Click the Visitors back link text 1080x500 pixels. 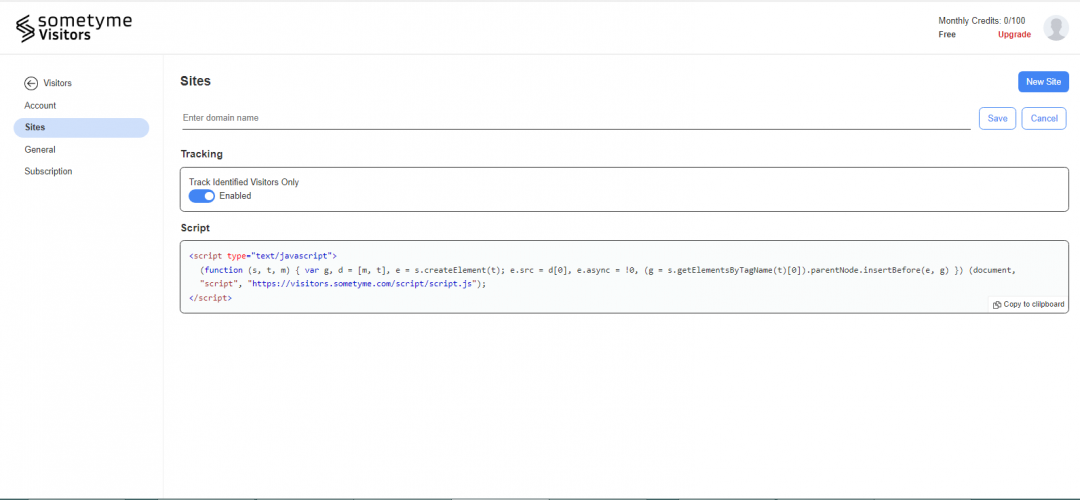pos(57,83)
